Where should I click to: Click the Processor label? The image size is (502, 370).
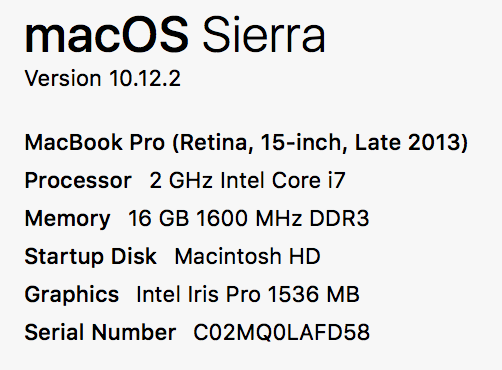[78, 181]
